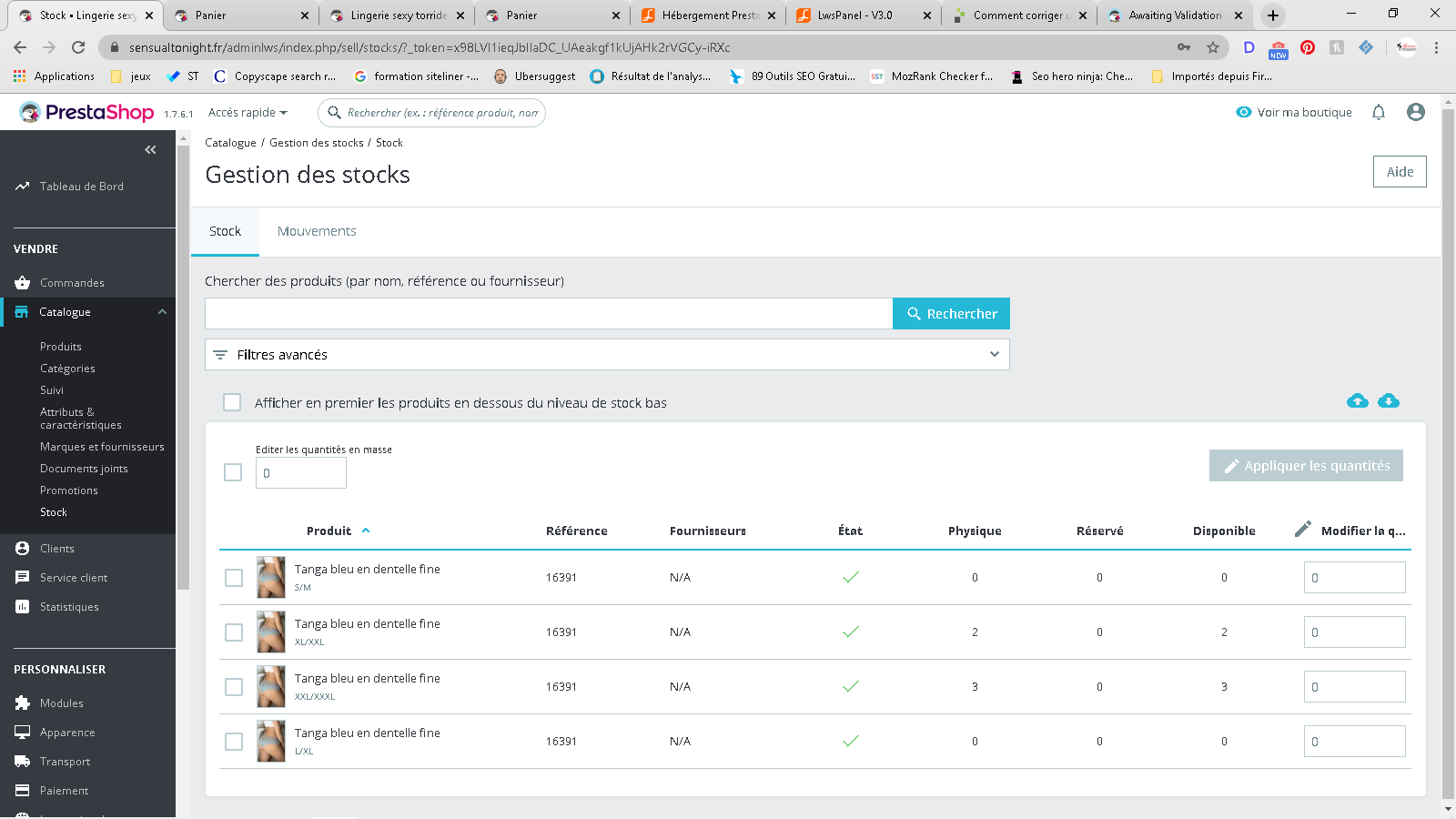This screenshot has width=1456, height=819.
Task: Select the Tanga bleu XXL/XXXL row checkbox
Action: 234,687
